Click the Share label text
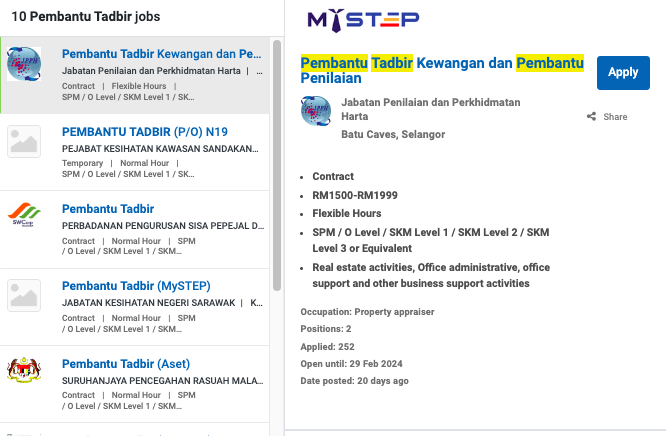The width and height of the screenshot is (666, 436). pyautogui.click(x=615, y=117)
